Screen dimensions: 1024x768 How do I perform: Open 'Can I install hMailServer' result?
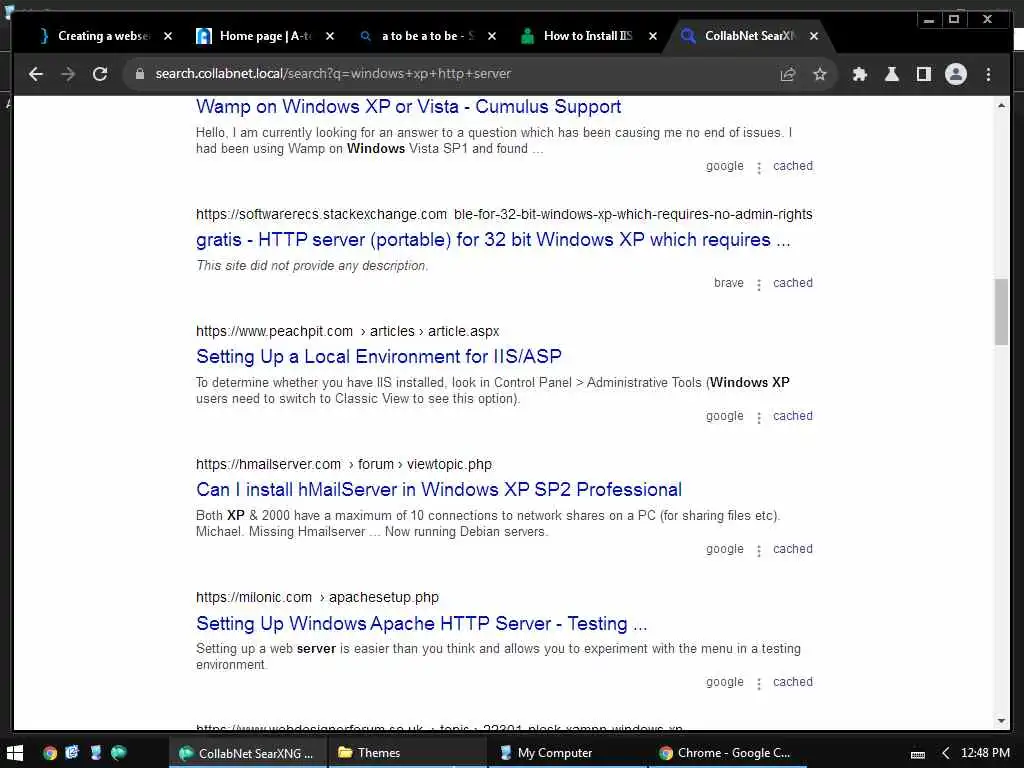439,490
